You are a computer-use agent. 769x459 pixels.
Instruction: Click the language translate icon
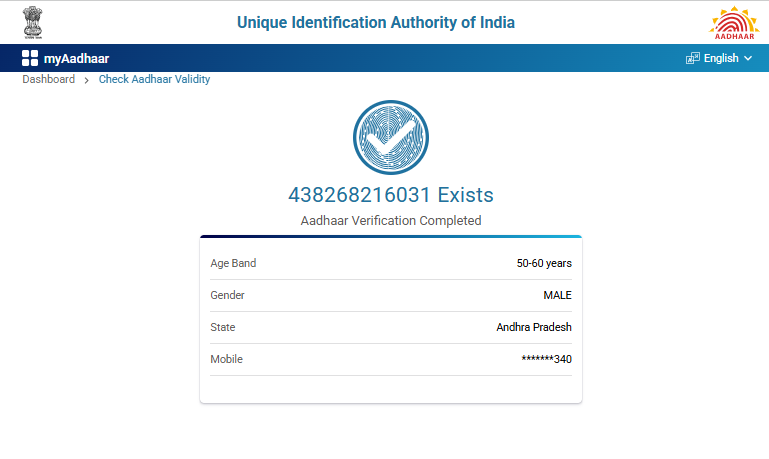point(692,58)
